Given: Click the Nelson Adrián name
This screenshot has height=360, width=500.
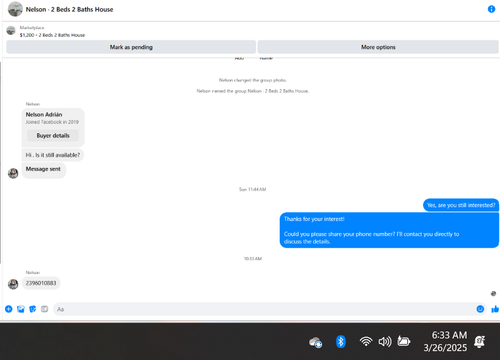Looking at the screenshot, I should click(44, 114).
